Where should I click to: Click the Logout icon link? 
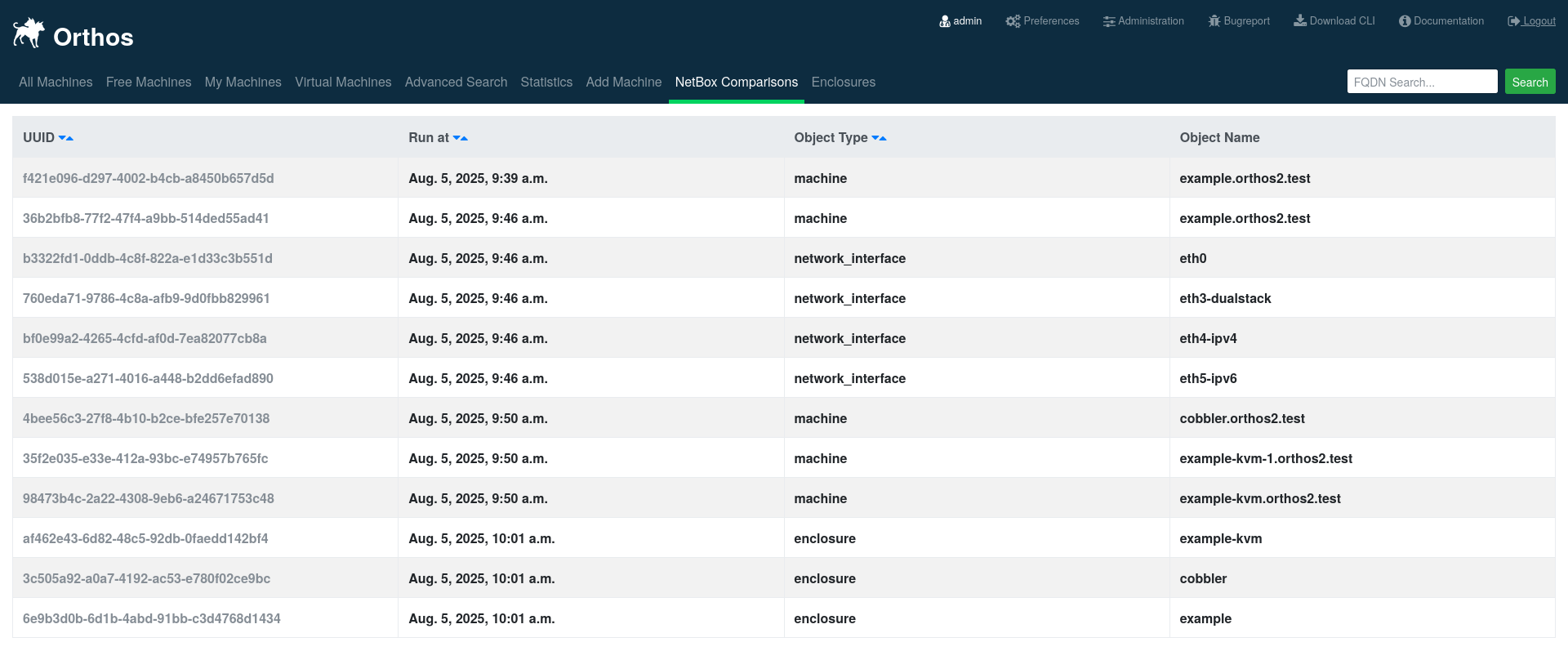coord(1513,21)
